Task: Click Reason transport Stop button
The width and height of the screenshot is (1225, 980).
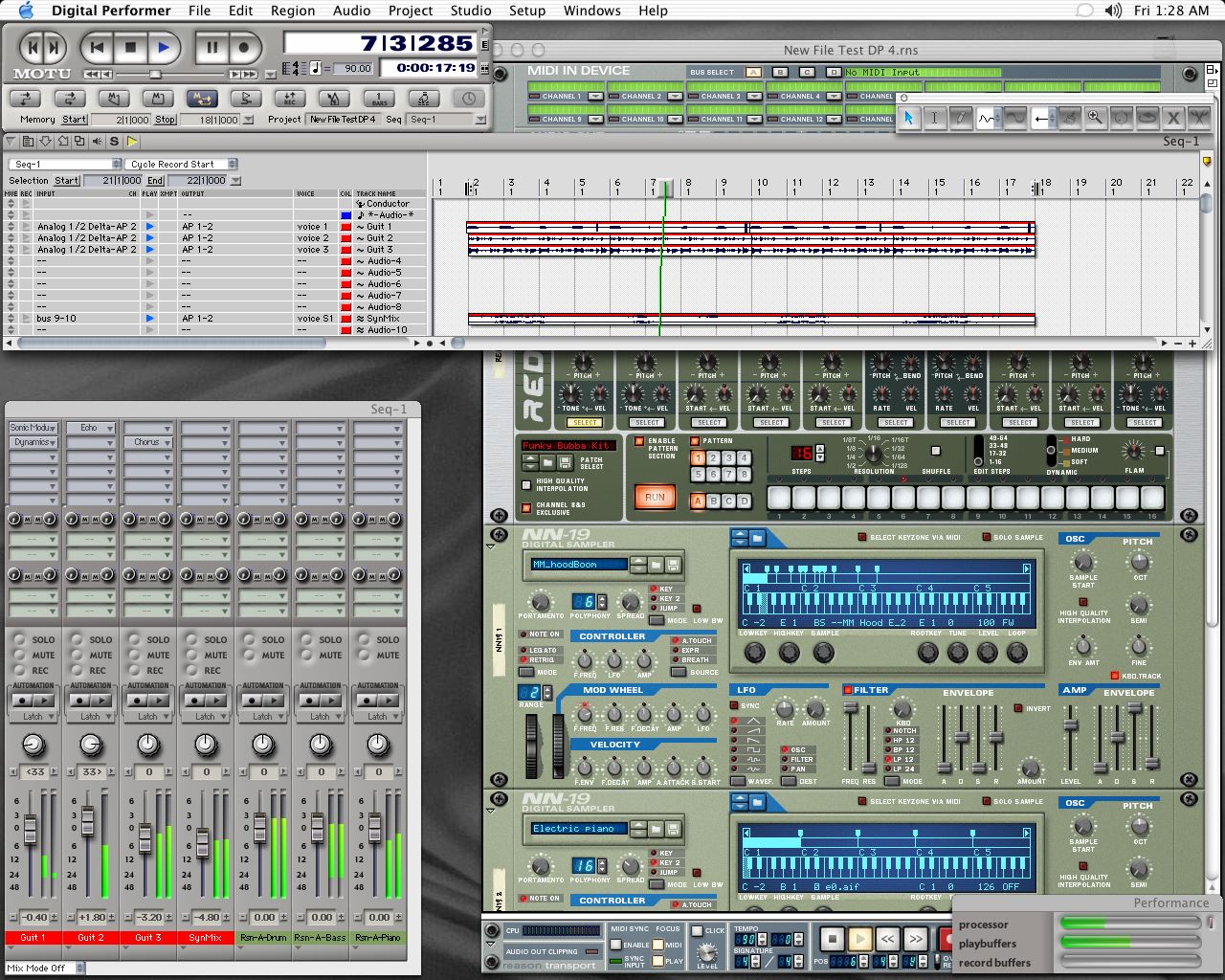Action: coord(832,939)
